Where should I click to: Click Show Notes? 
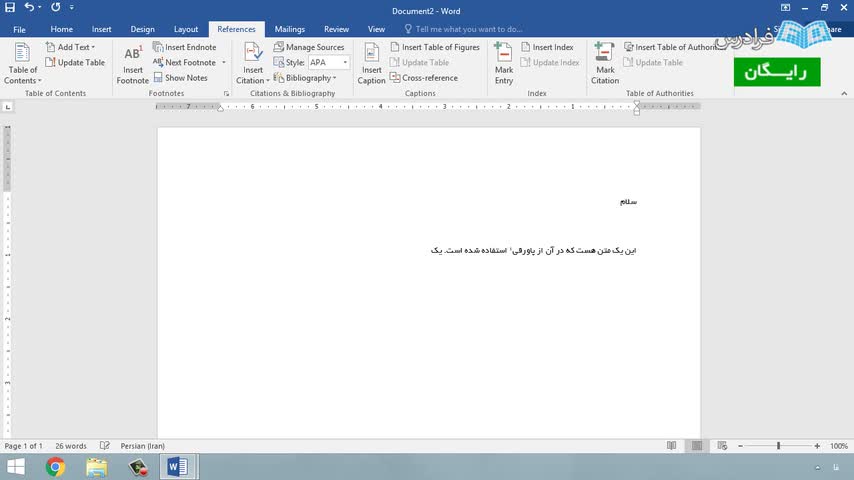coord(180,78)
